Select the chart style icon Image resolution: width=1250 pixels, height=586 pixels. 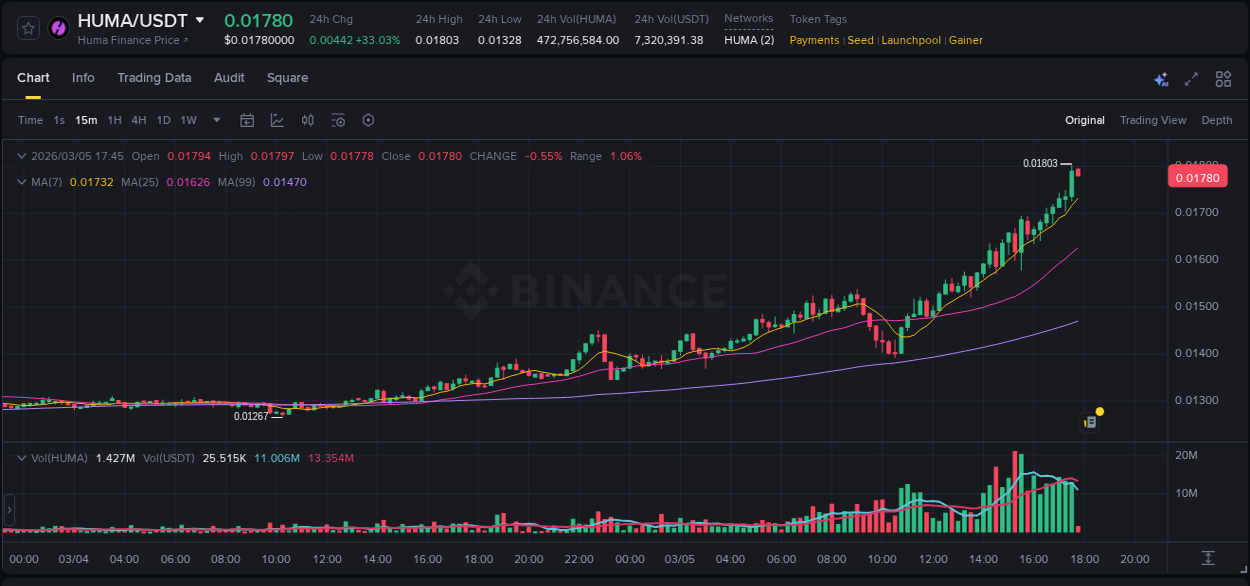(x=276, y=120)
